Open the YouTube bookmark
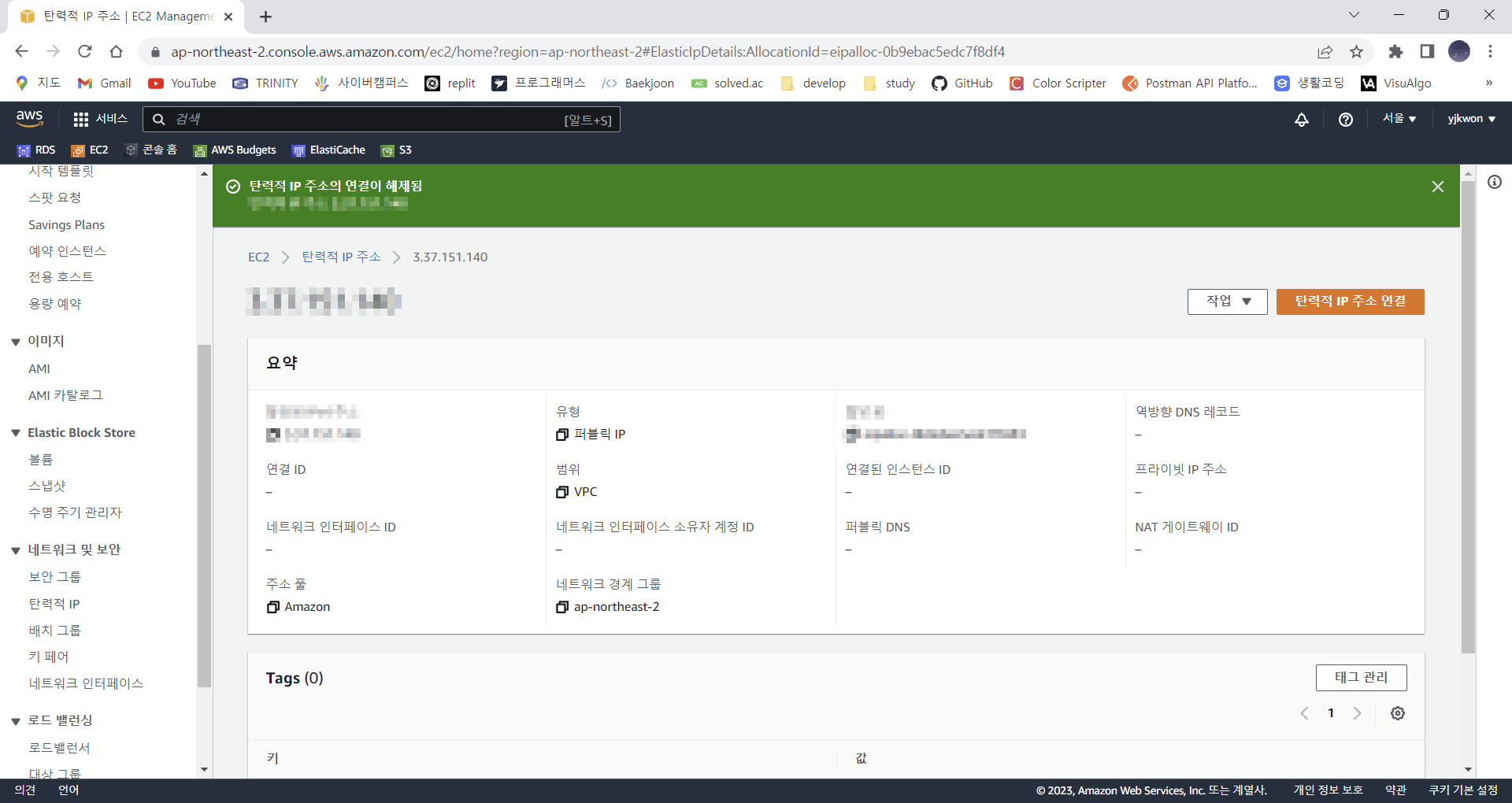Viewport: 1512px width, 803px height. [x=182, y=83]
